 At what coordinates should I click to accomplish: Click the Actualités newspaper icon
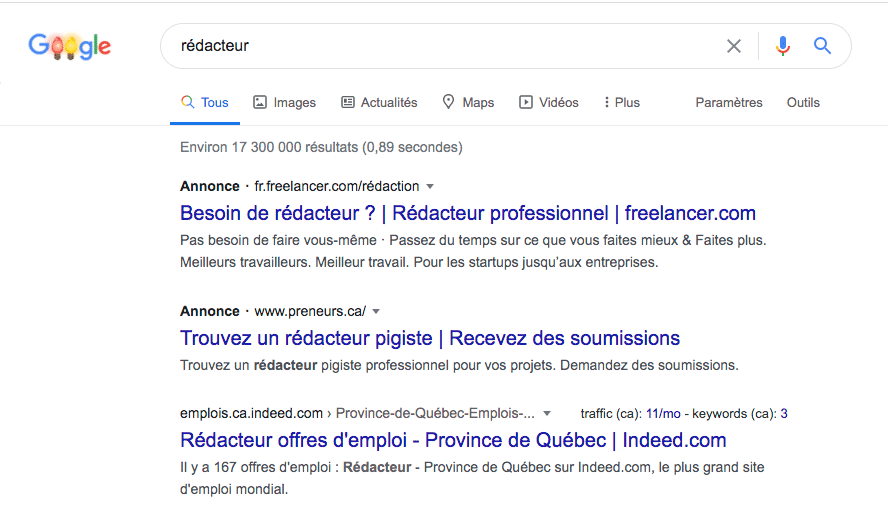348,102
